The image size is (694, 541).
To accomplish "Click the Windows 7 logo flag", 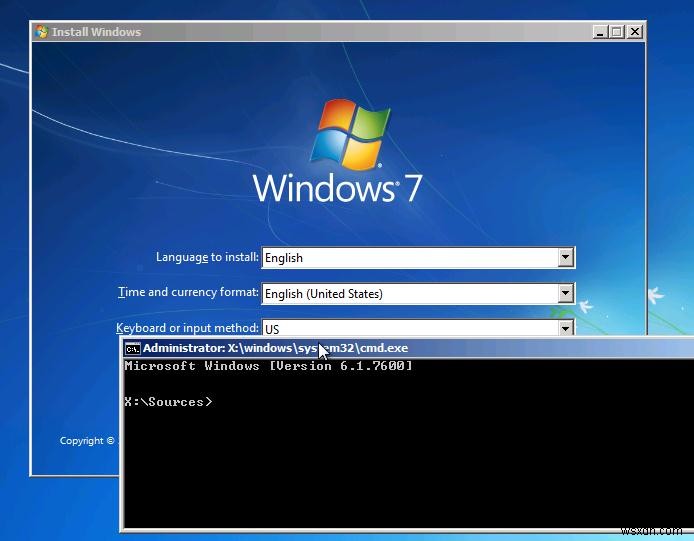I will click(x=351, y=134).
